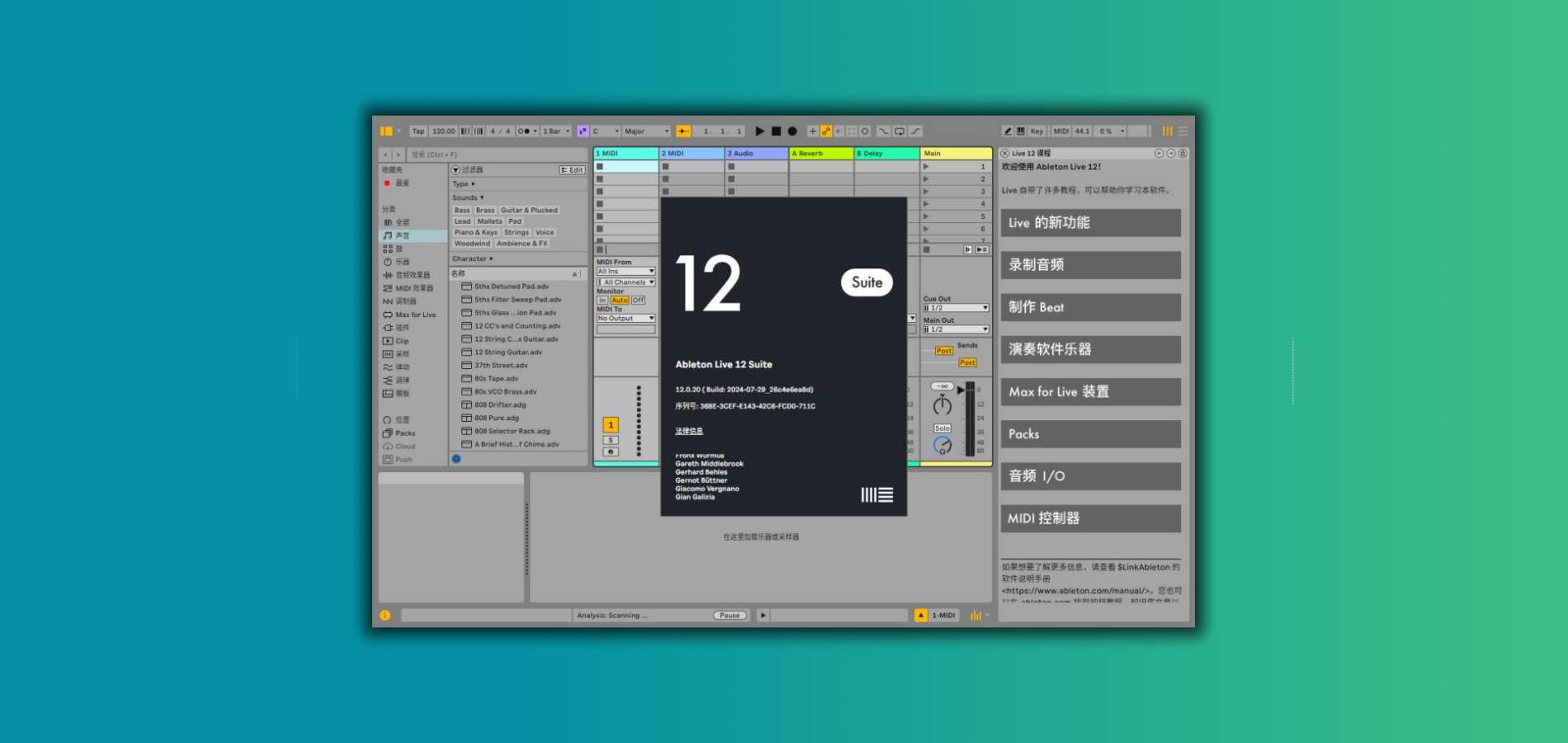The image size is (1568, 743).
Task: Select the 声音 (Sounds) category
Action: coord(413,235)
